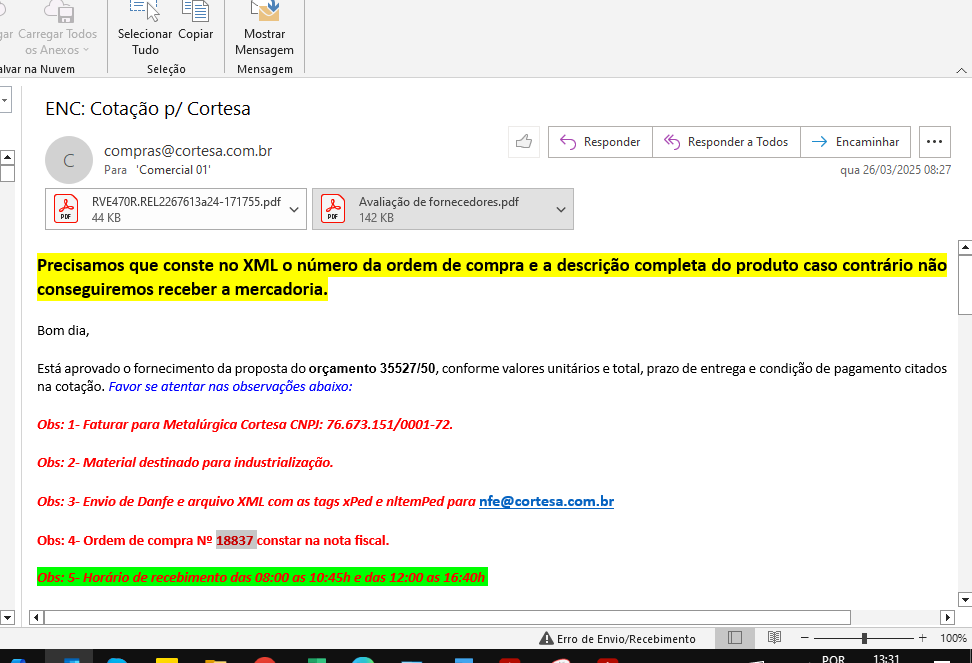The width and height of the screenshot is (972, 663).
Task: Click the thumbs-up like icon
Action: 524,142
